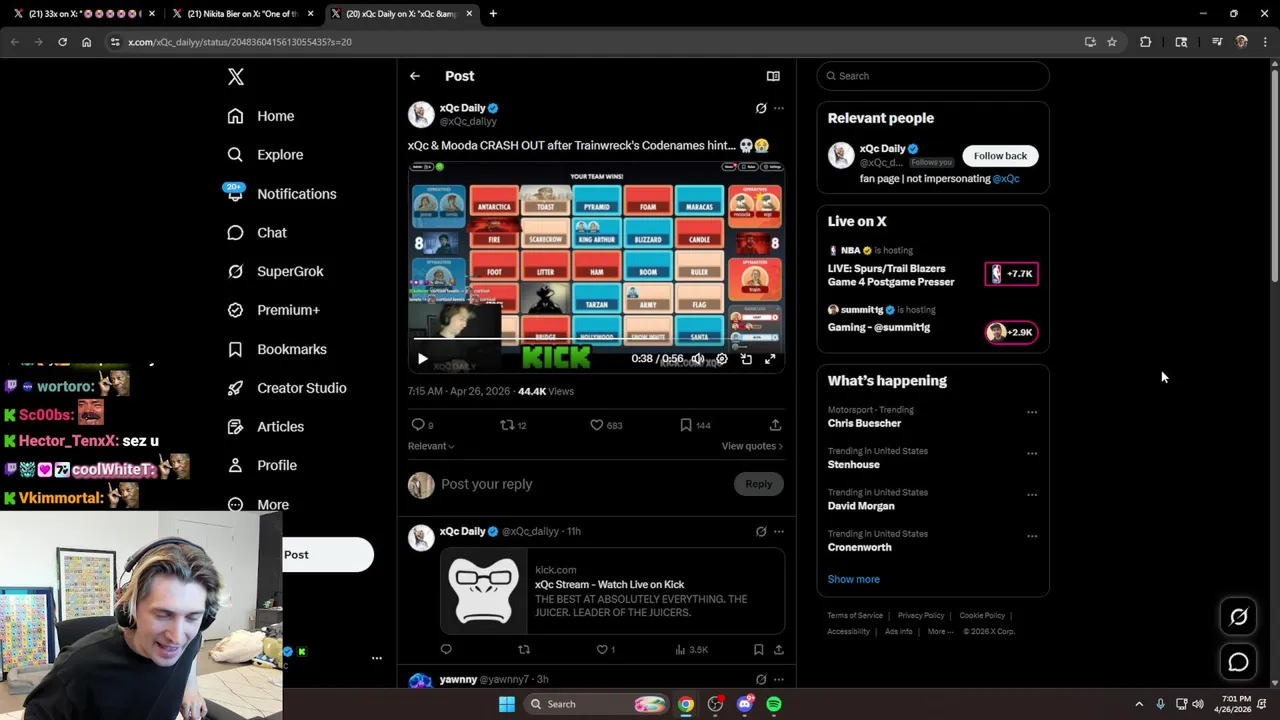Open the Bookmarks icon in the sidebar
1280x720 pixels.
tap(235, 349)
